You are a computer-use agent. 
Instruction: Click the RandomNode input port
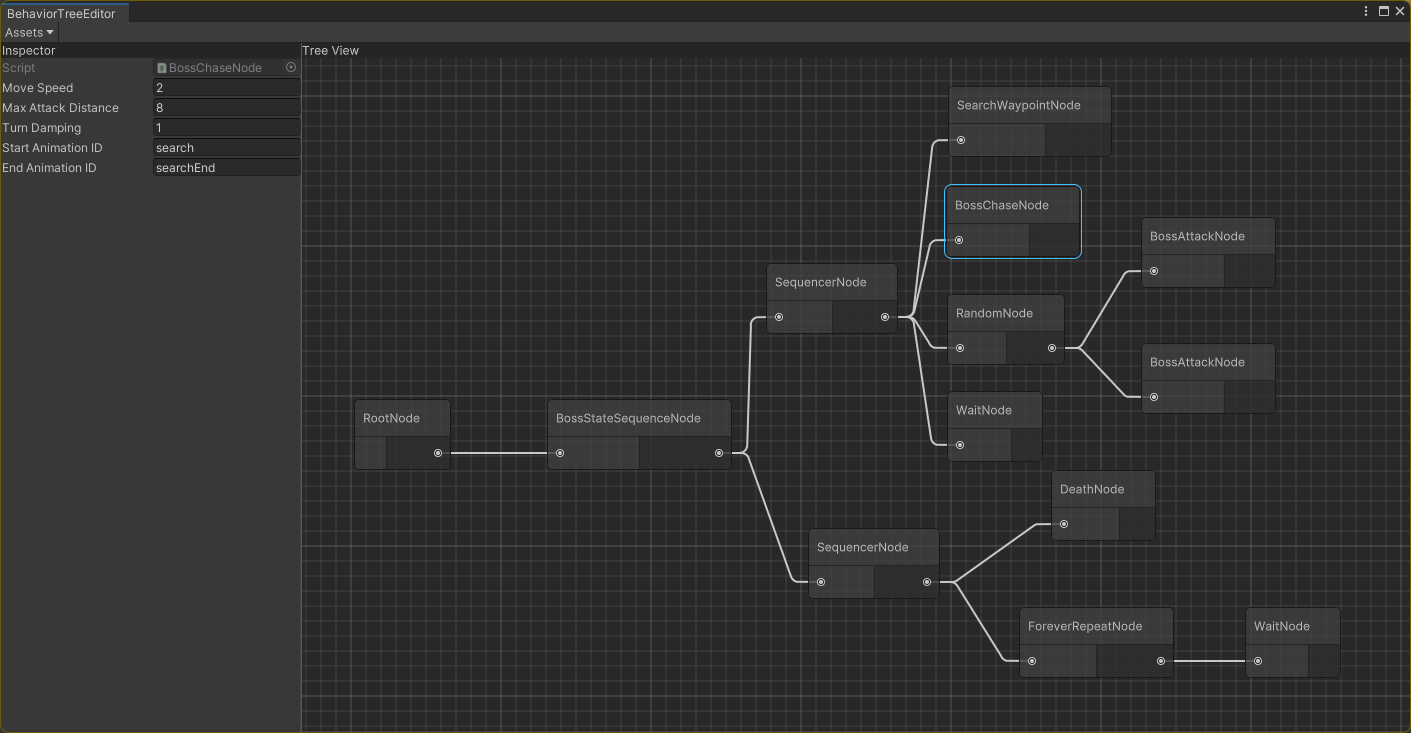960,348
